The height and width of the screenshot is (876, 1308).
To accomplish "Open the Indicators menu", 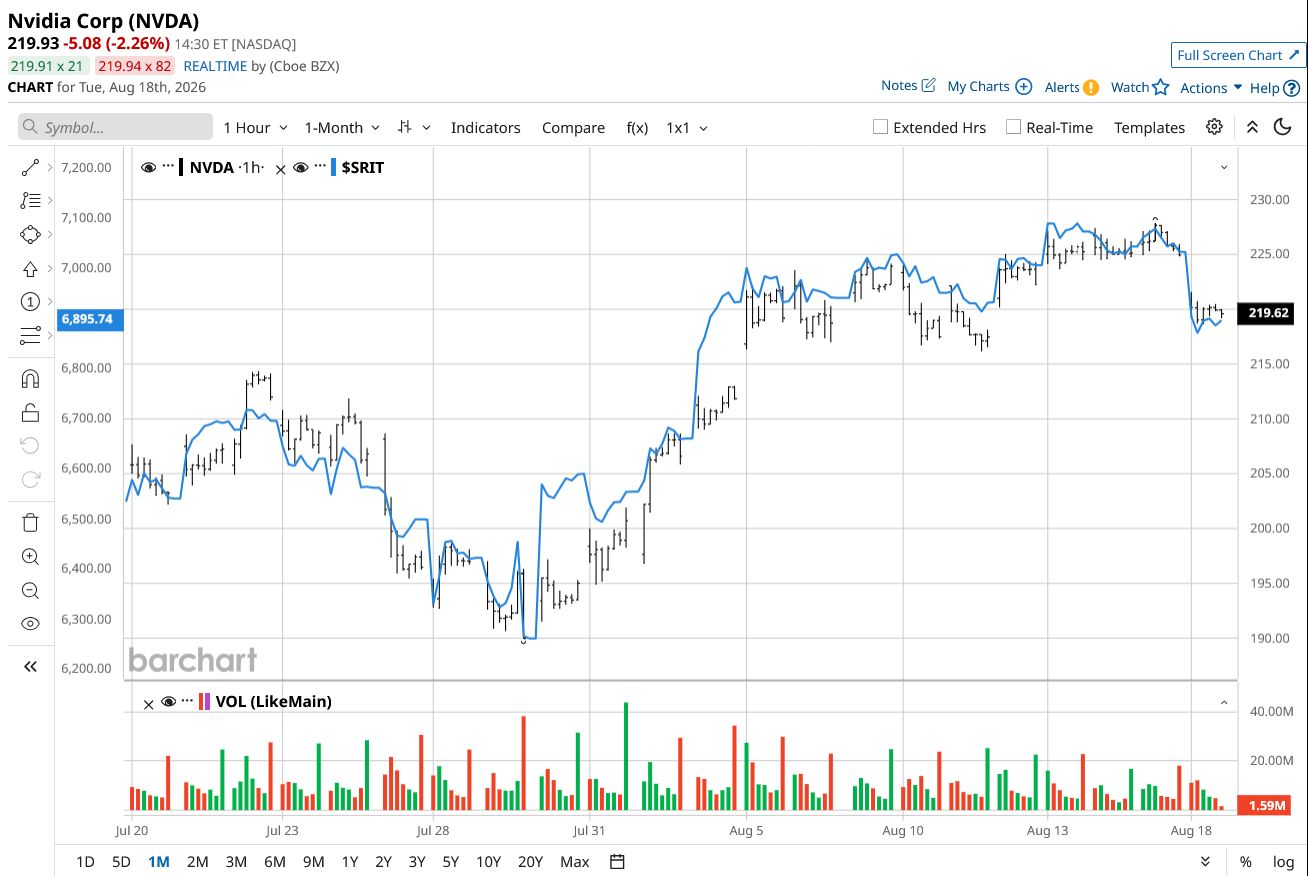I will click(x=486, y=128).
